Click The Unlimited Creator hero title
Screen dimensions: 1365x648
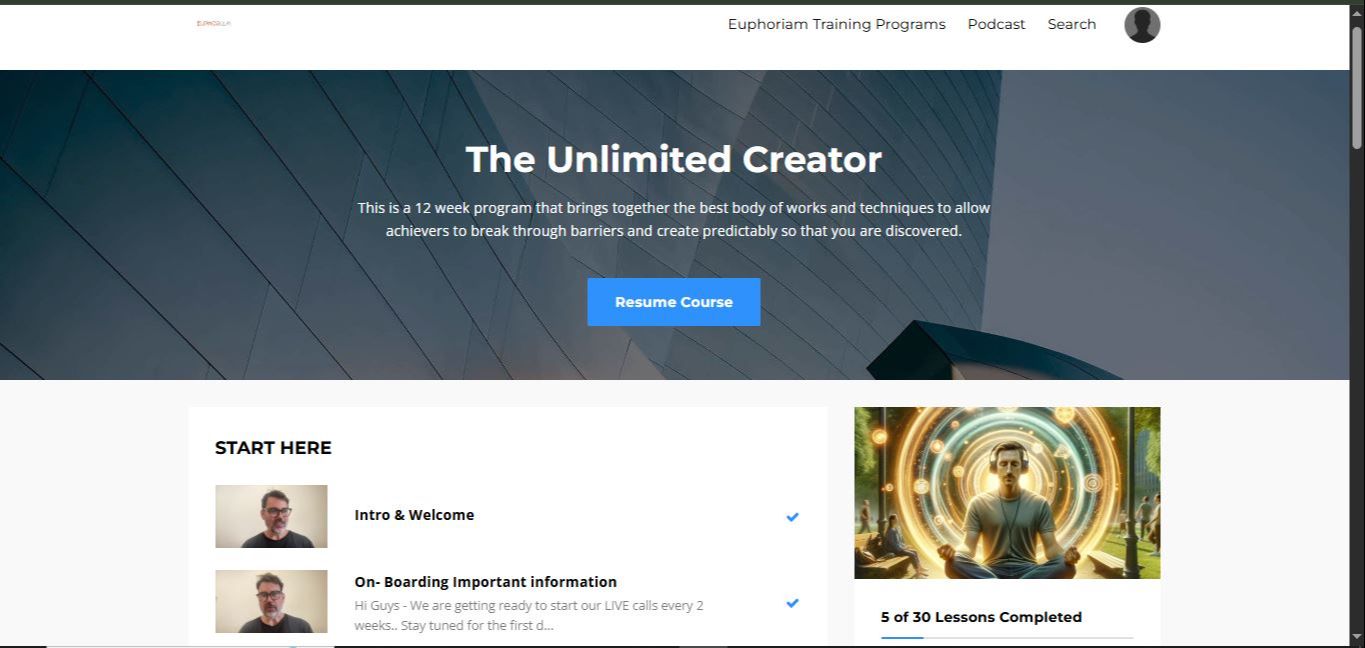coord(674,160)
